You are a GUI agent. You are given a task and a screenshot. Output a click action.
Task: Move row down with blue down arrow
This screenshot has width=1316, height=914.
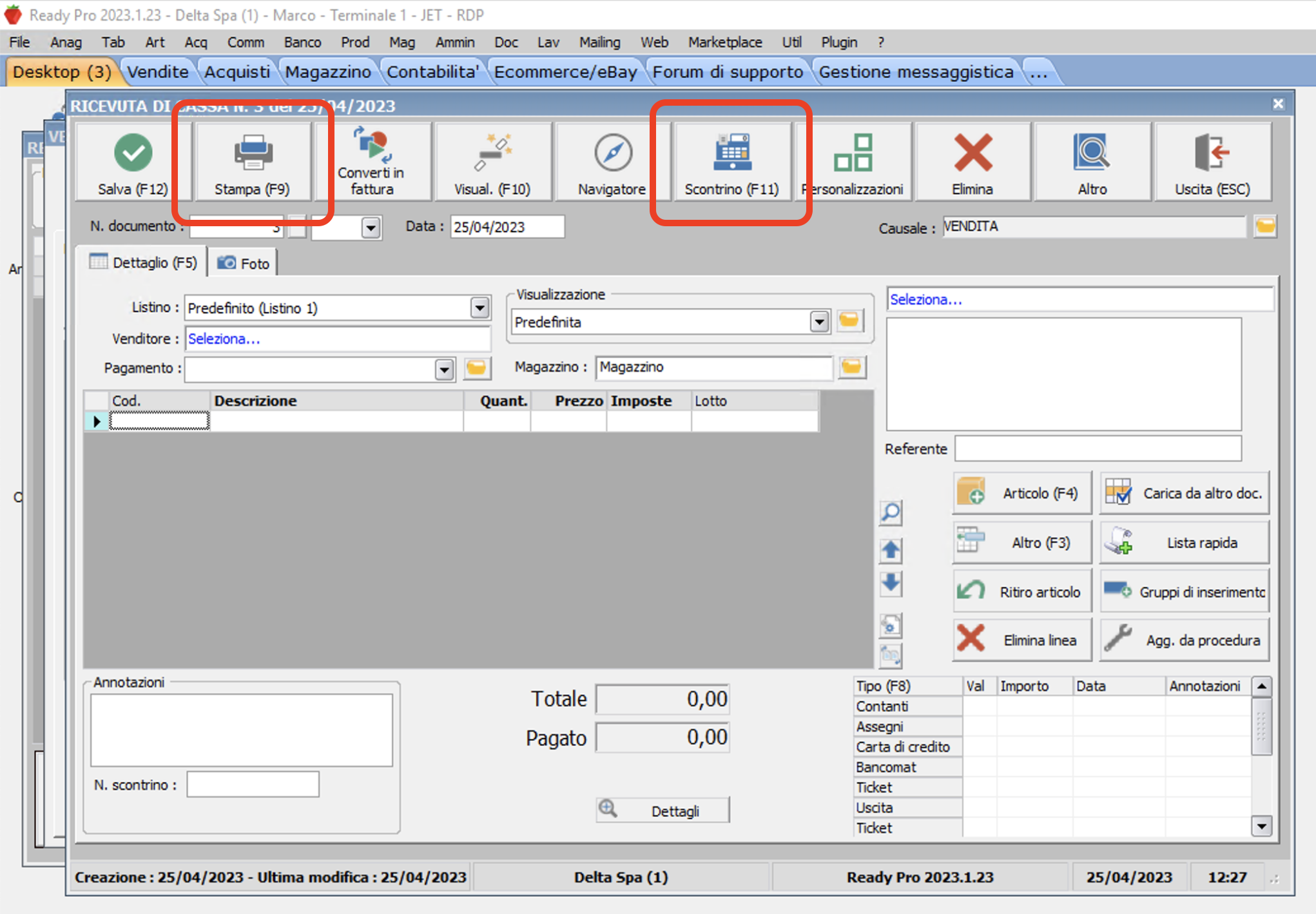(891, 584)
